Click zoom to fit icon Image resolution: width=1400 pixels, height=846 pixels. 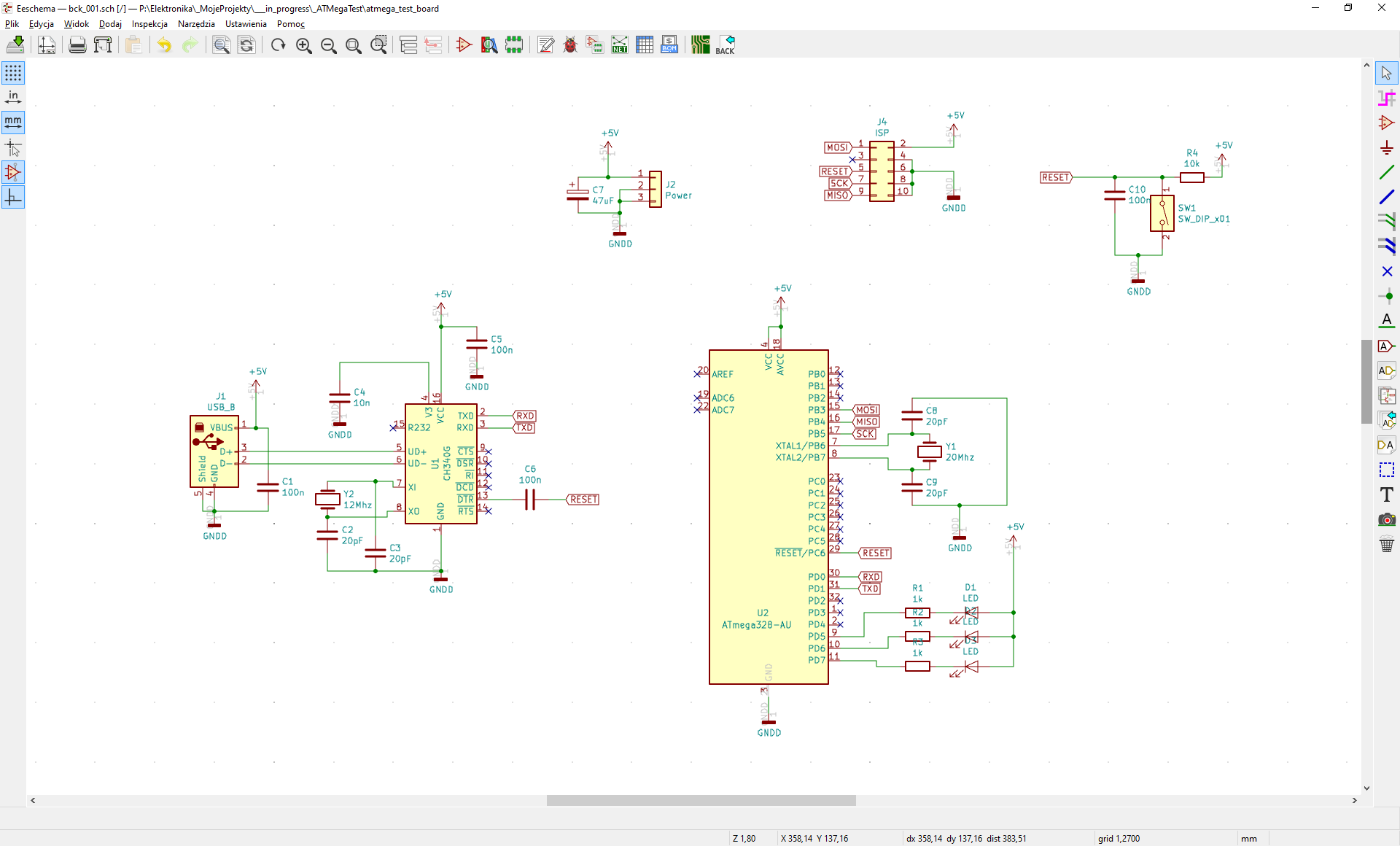click(354, 45)
